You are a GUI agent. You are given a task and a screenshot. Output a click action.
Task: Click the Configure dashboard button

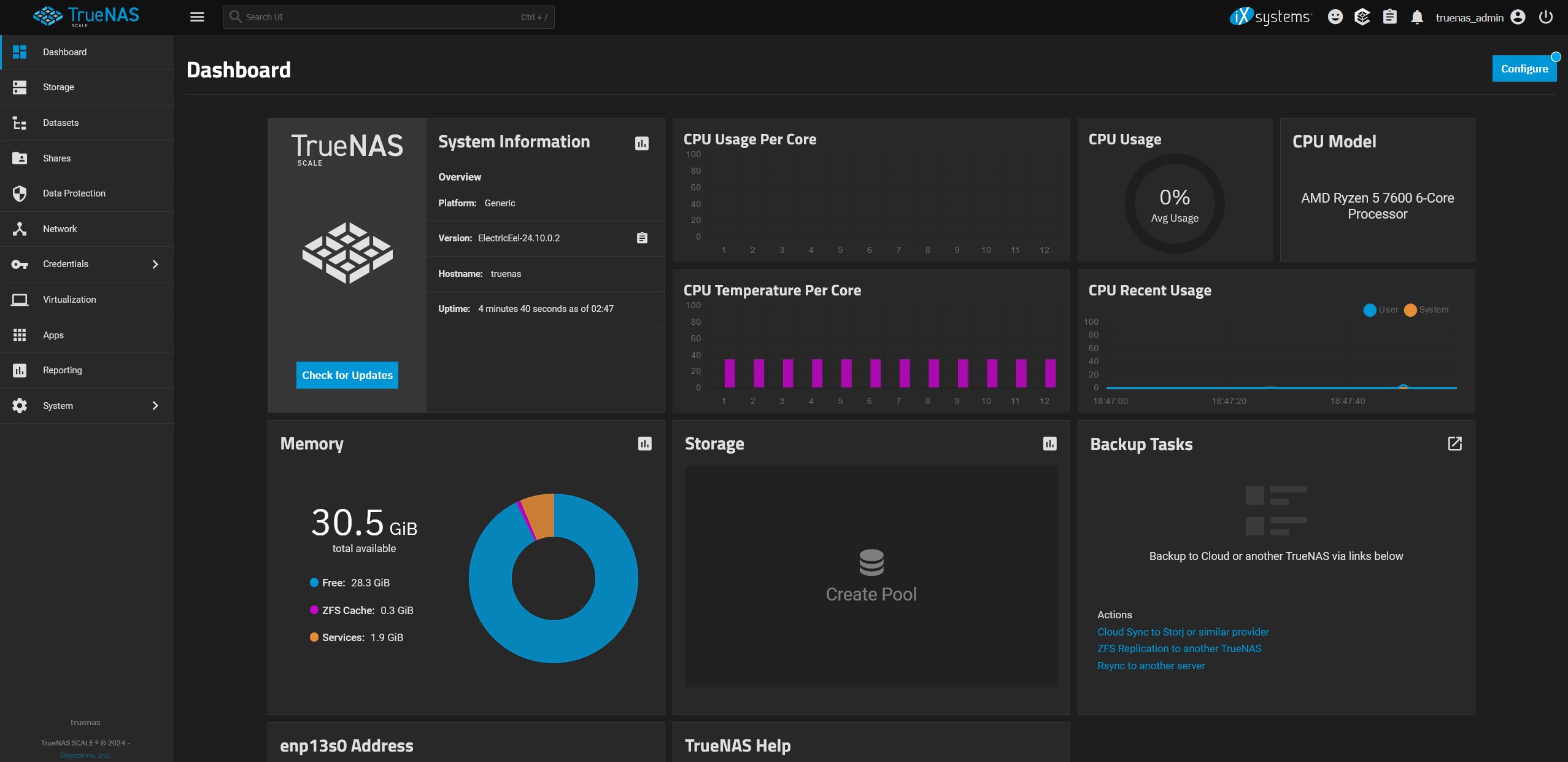click(x=1524, y=69)
